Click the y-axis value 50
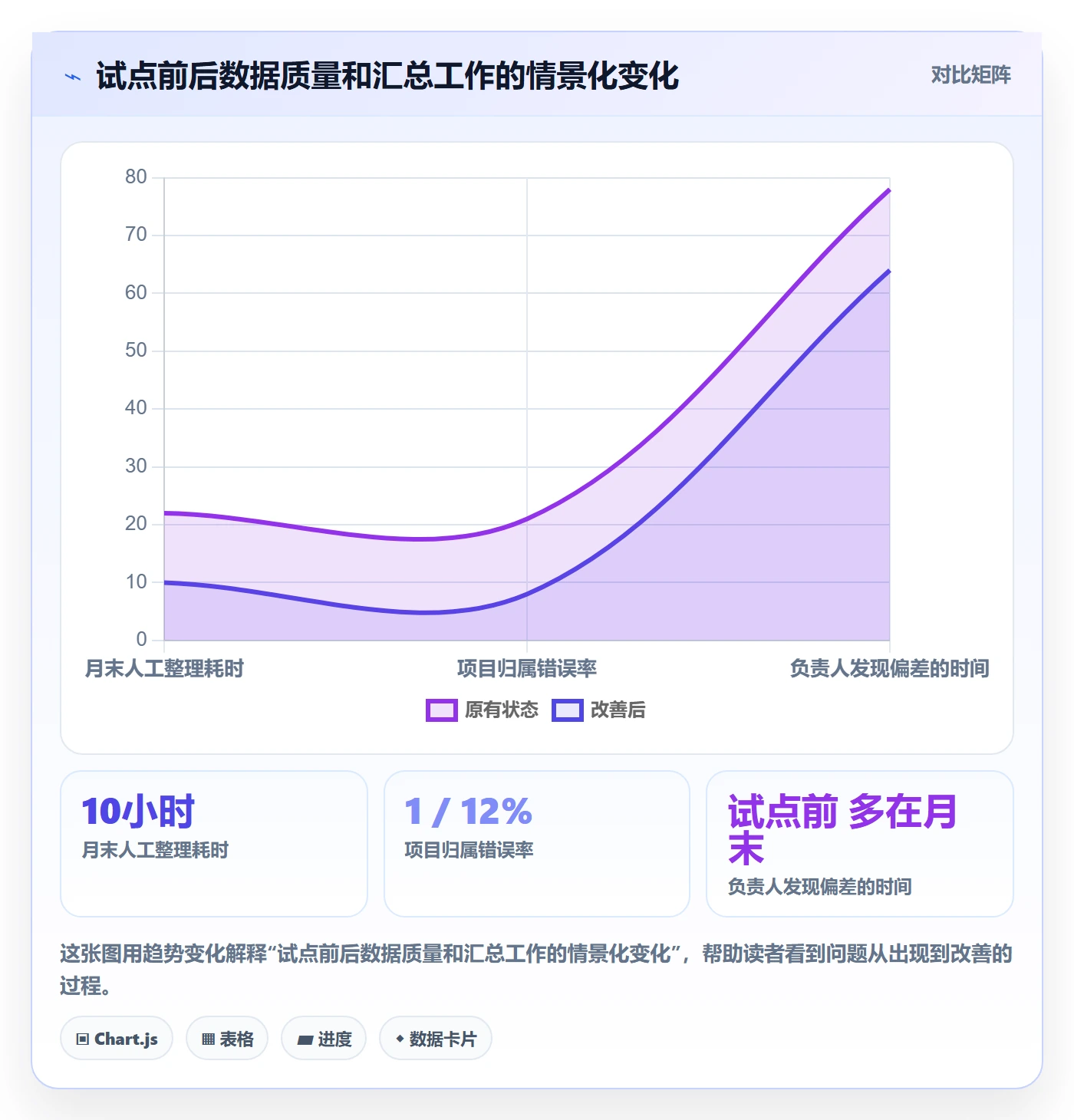1074x1120 pixels. tap(136, 351)
